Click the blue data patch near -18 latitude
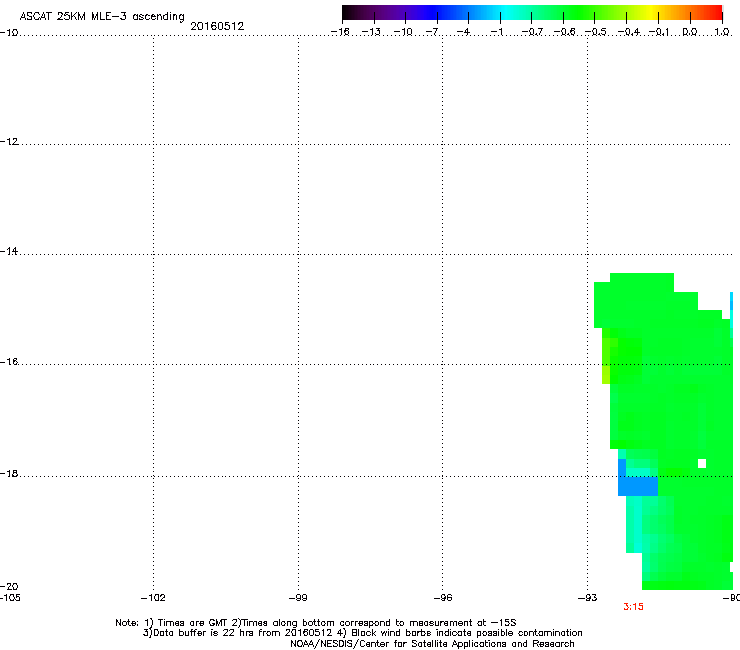Image resolution: width=740 pixels, height=650 pixels. pyautogui.click(x=638, y=486)
